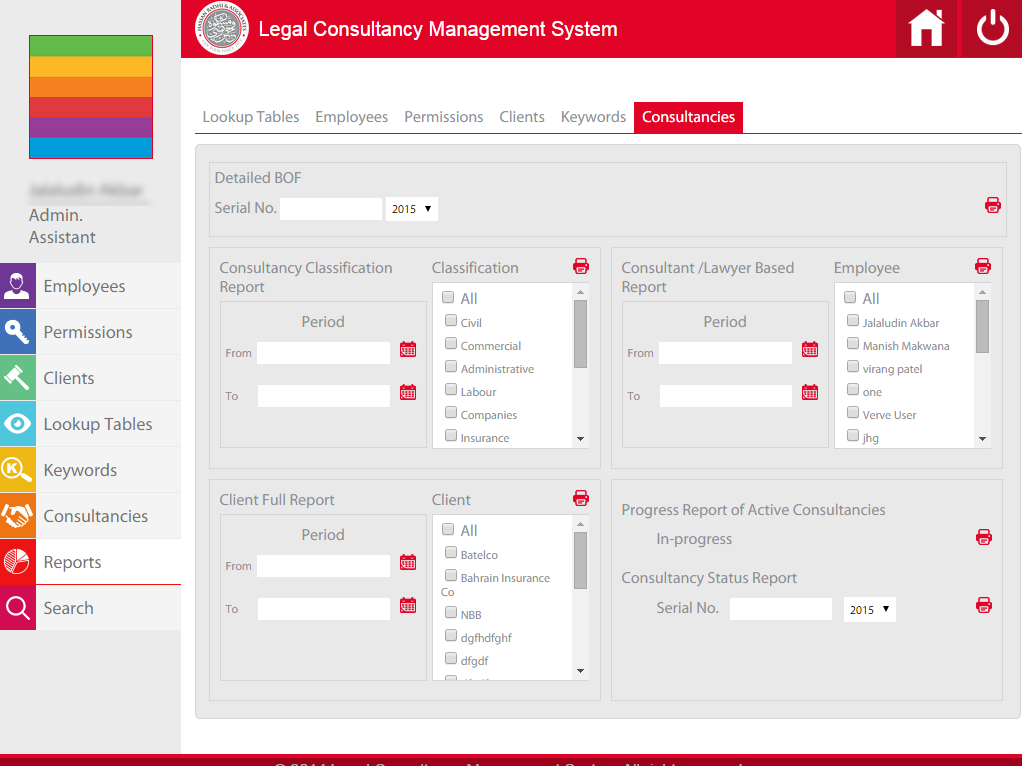Image resolution: width=1022 pixels, height=766 pixels.
Task: Go to Search in the sidebar
Action: pyautogui.click(x=68, y=608)
